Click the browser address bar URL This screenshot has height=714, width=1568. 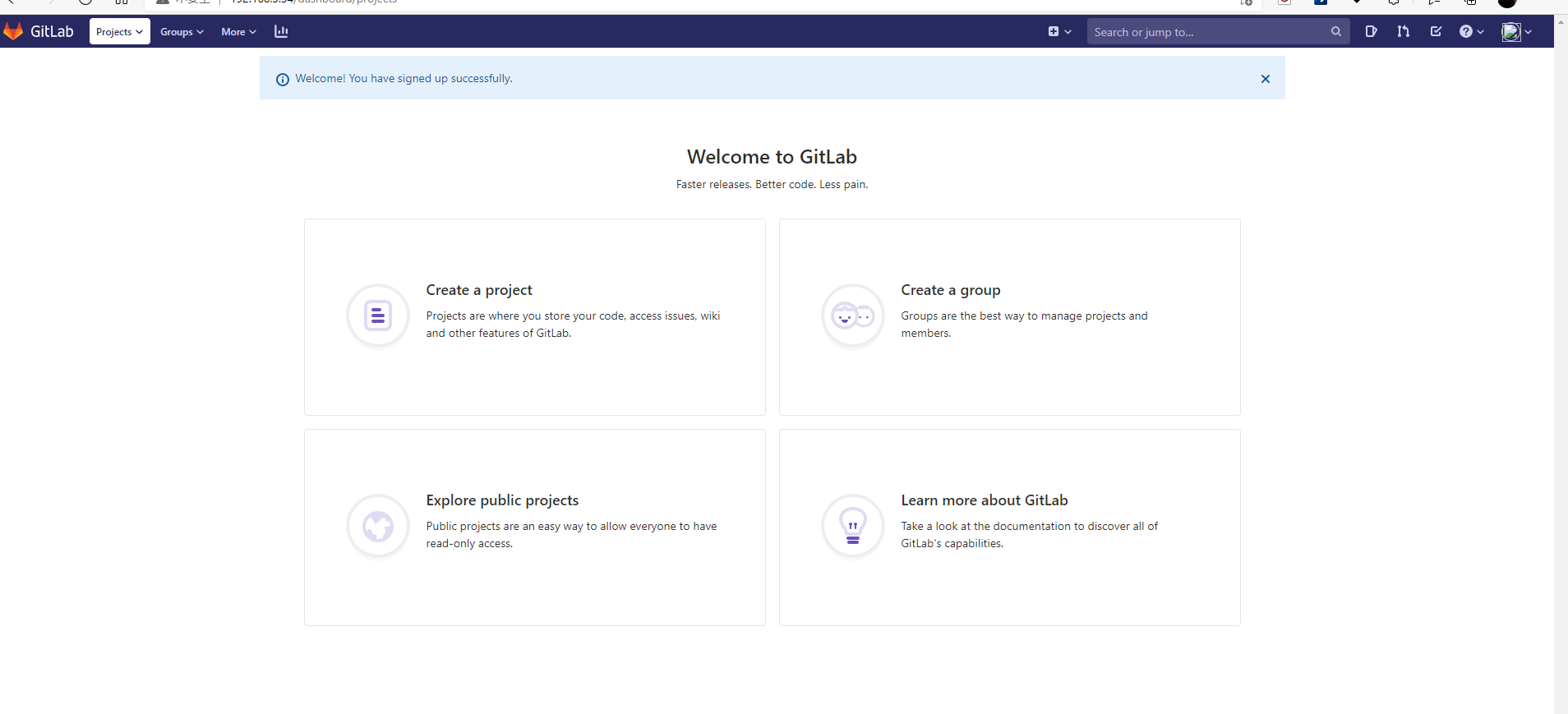[x=313, y=2]
